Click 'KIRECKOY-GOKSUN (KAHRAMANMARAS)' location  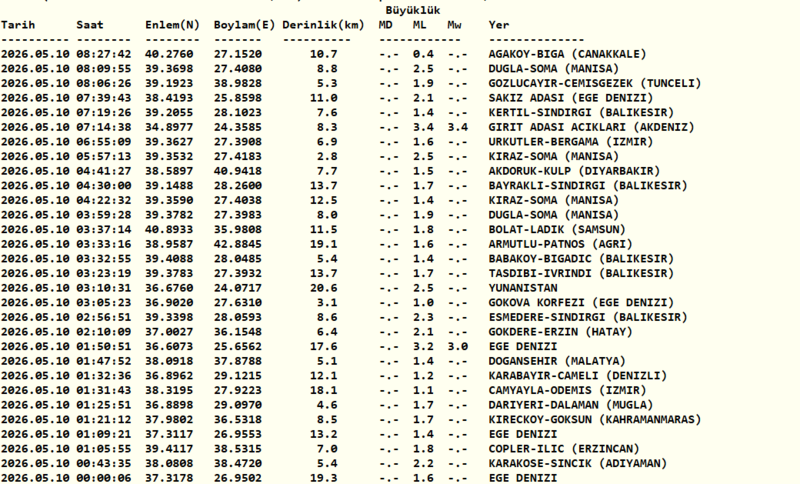tap(595, 420)
